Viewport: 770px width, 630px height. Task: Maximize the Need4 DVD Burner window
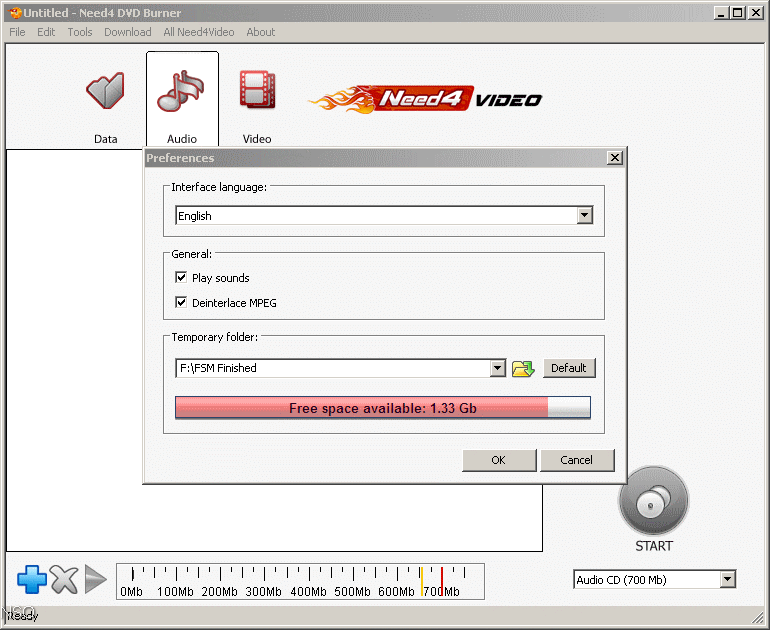pos(738,13)
